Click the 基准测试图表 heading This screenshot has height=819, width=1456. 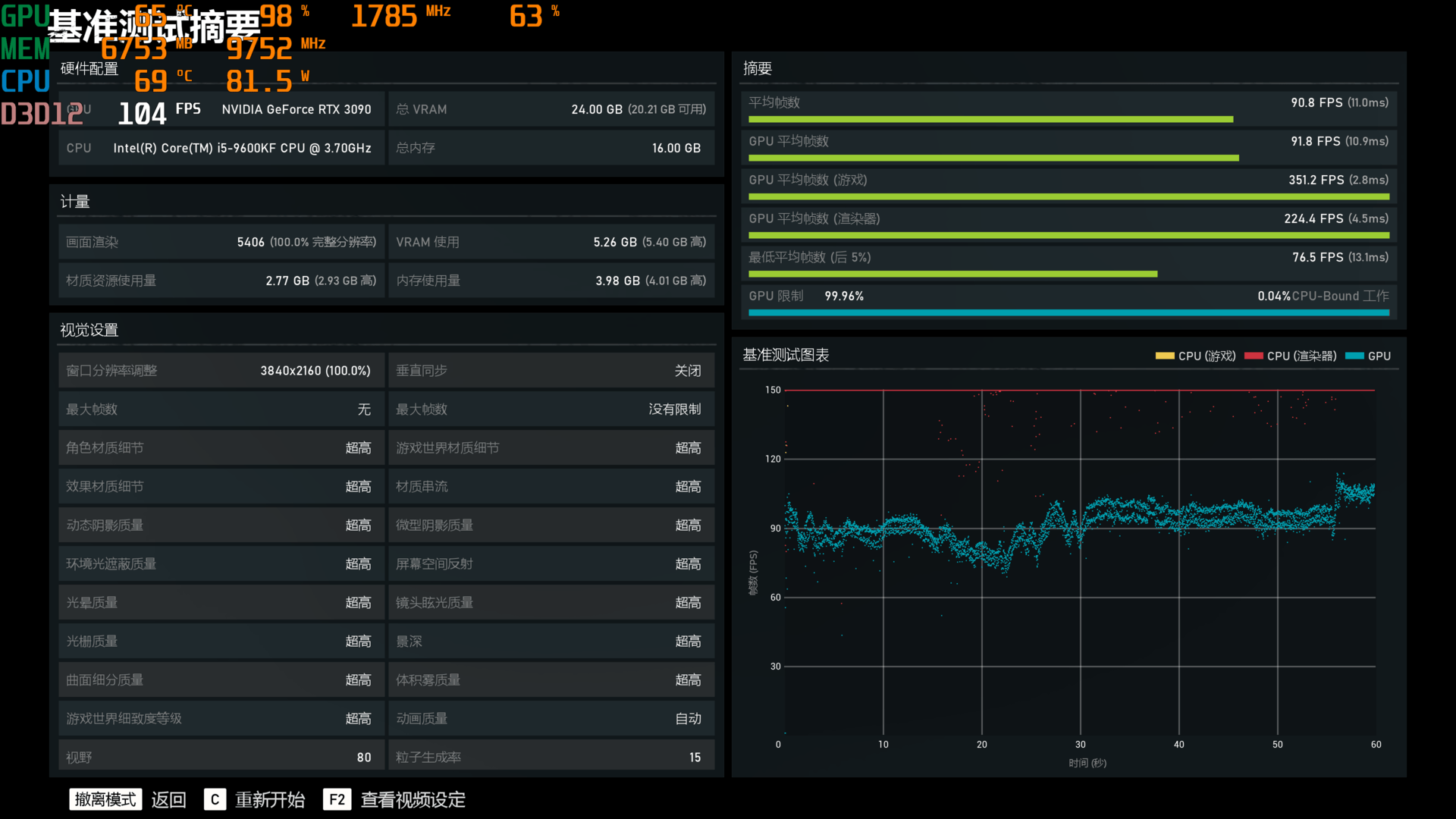(786, 355)
